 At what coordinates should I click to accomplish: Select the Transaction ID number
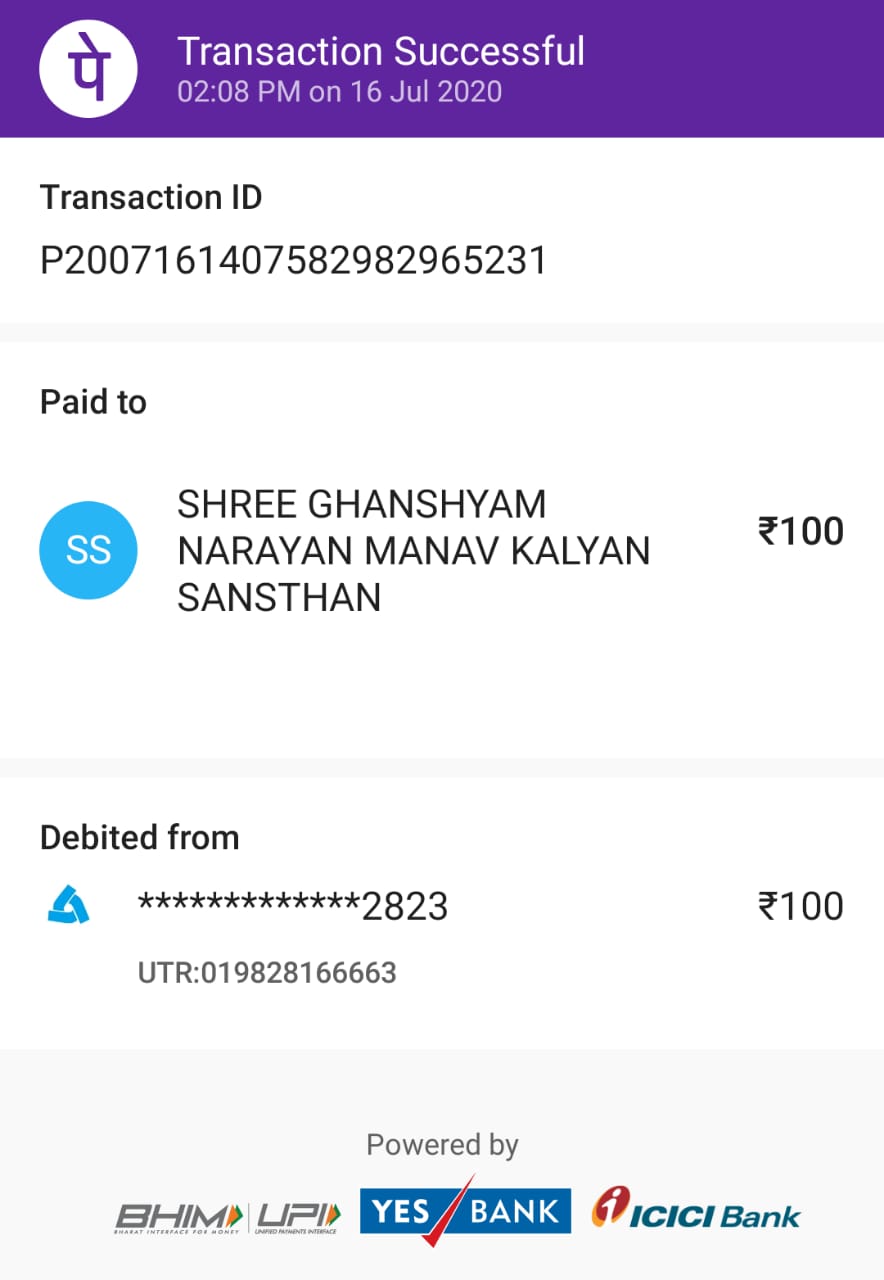[294, 261]
